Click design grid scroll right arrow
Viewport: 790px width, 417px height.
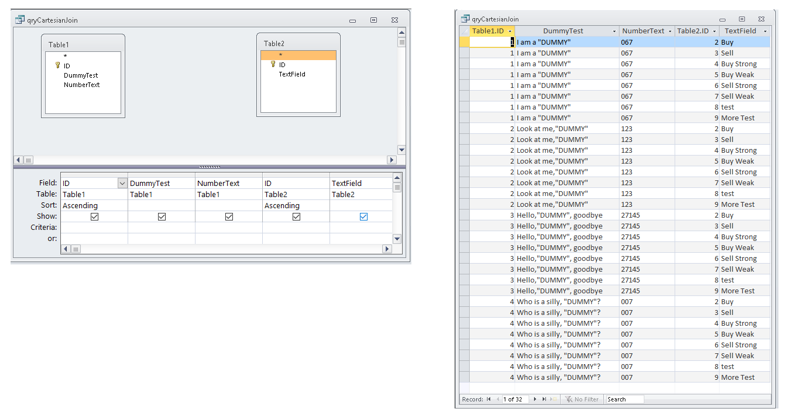tap(386, 249)
